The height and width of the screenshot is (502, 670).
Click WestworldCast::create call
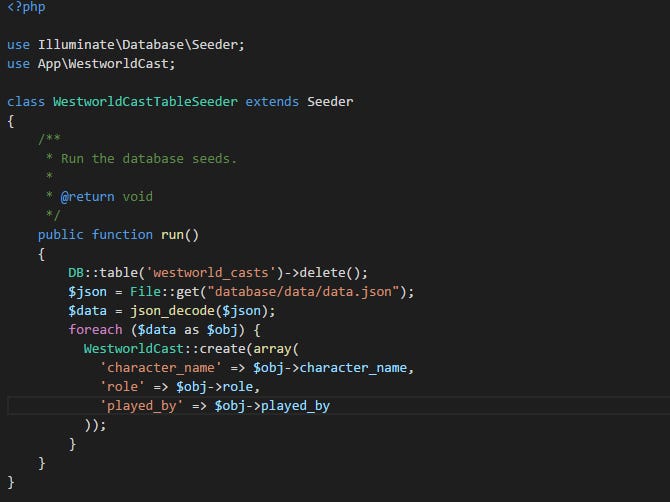(165, 349)
